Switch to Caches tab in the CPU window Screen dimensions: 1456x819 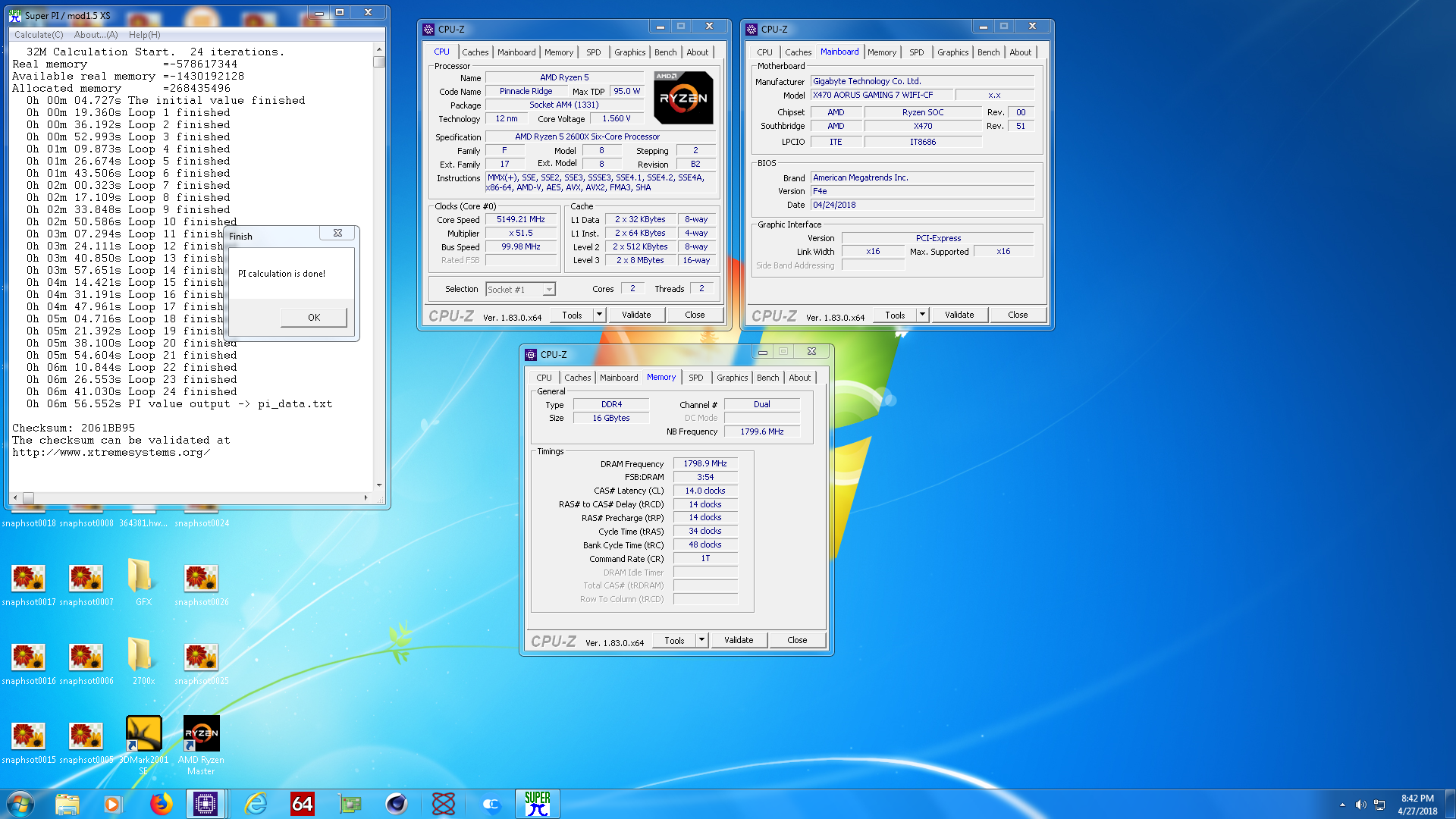[x=475, y=52]
